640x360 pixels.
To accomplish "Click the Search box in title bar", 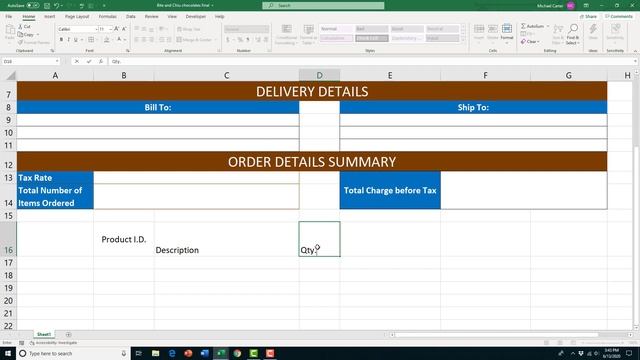I will [x=323, y=5].
